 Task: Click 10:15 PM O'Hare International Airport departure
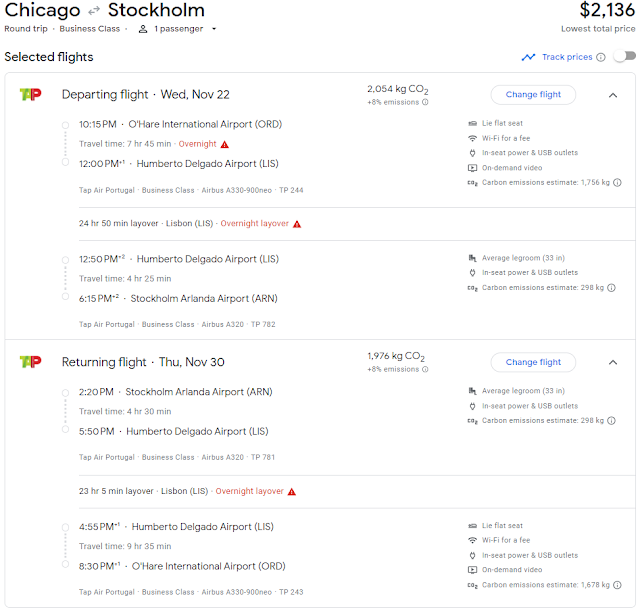(x=180, y=124)
